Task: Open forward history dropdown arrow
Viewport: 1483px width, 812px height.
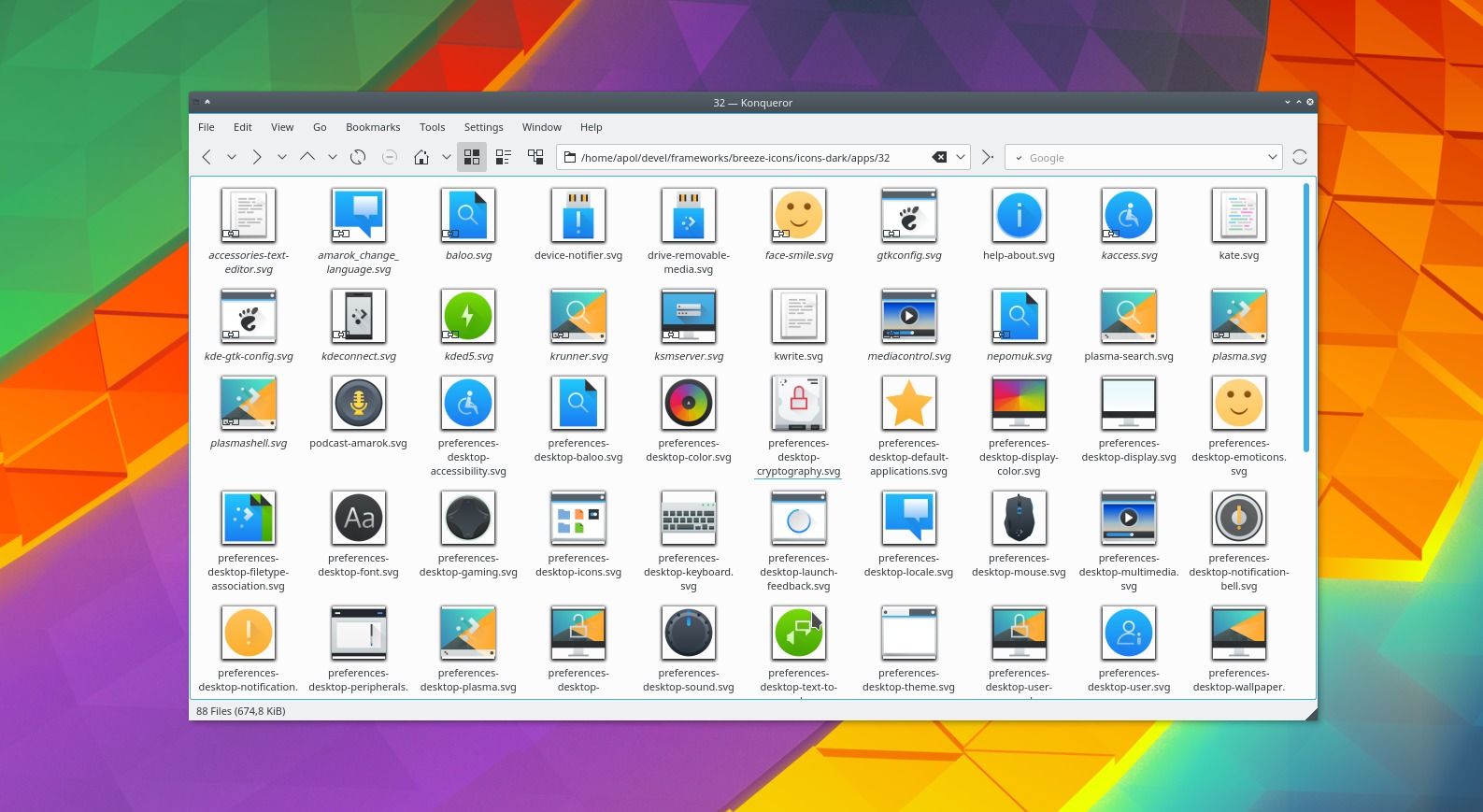Action: pyautogui.click(x=282, y=157)
